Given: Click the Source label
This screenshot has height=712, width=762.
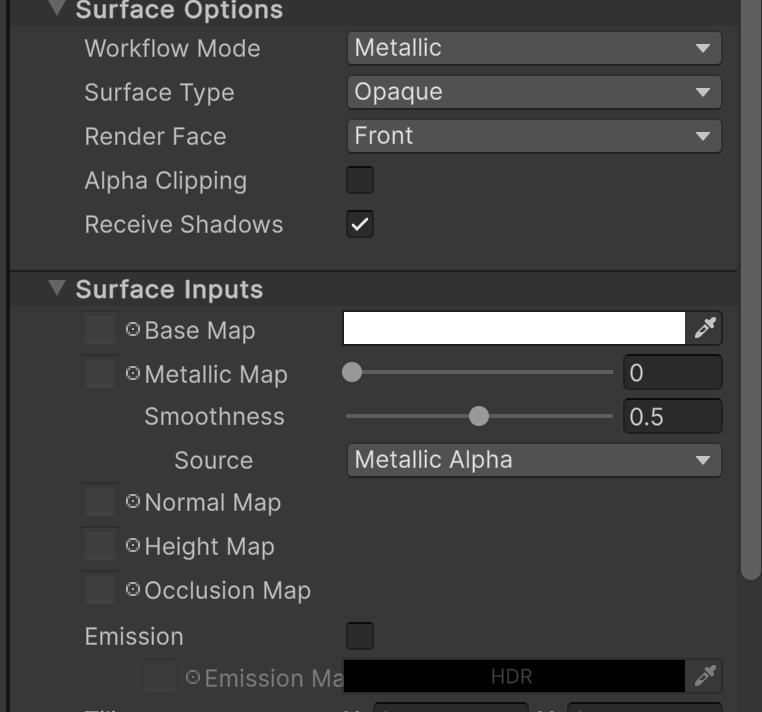Looking at the screenshot, I should 214,460.
